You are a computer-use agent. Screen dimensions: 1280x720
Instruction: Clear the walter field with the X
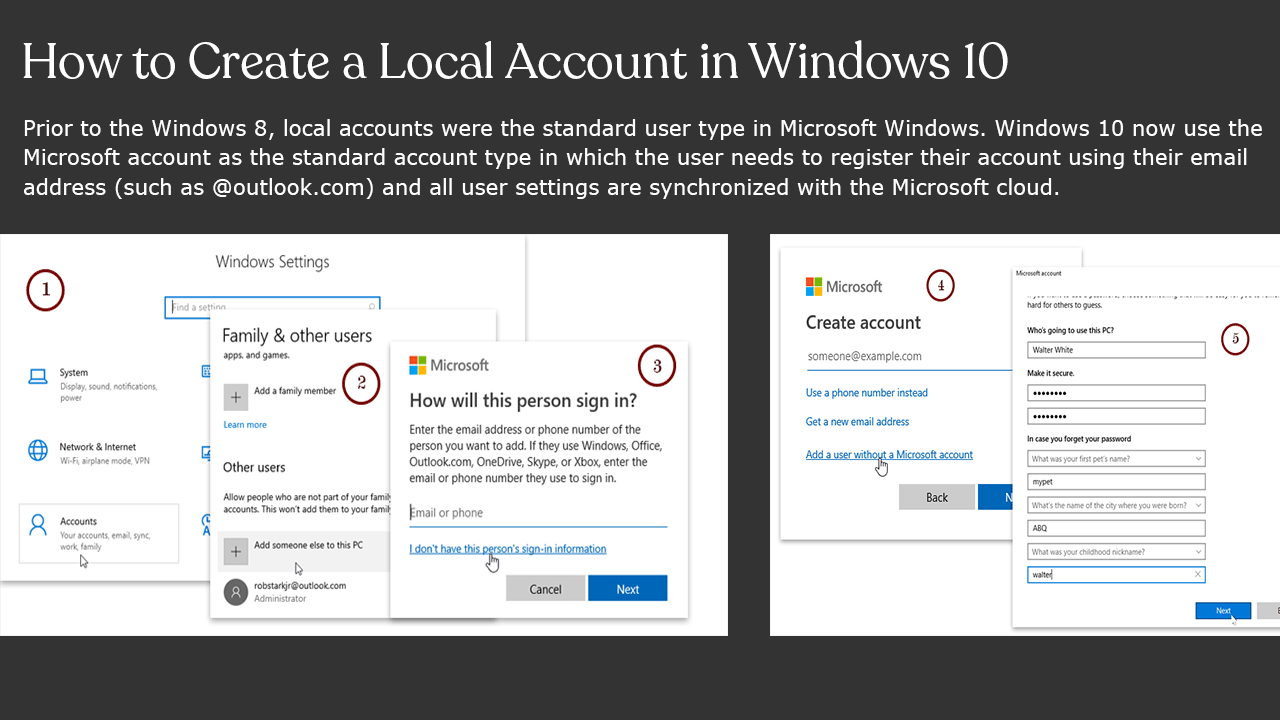[x=1198, y=574]
